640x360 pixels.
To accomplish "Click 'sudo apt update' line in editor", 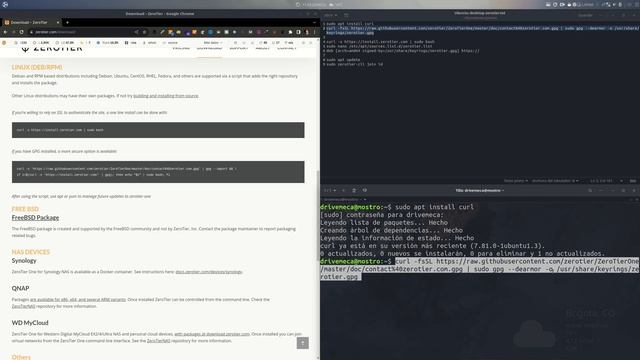I will [343, 60].
